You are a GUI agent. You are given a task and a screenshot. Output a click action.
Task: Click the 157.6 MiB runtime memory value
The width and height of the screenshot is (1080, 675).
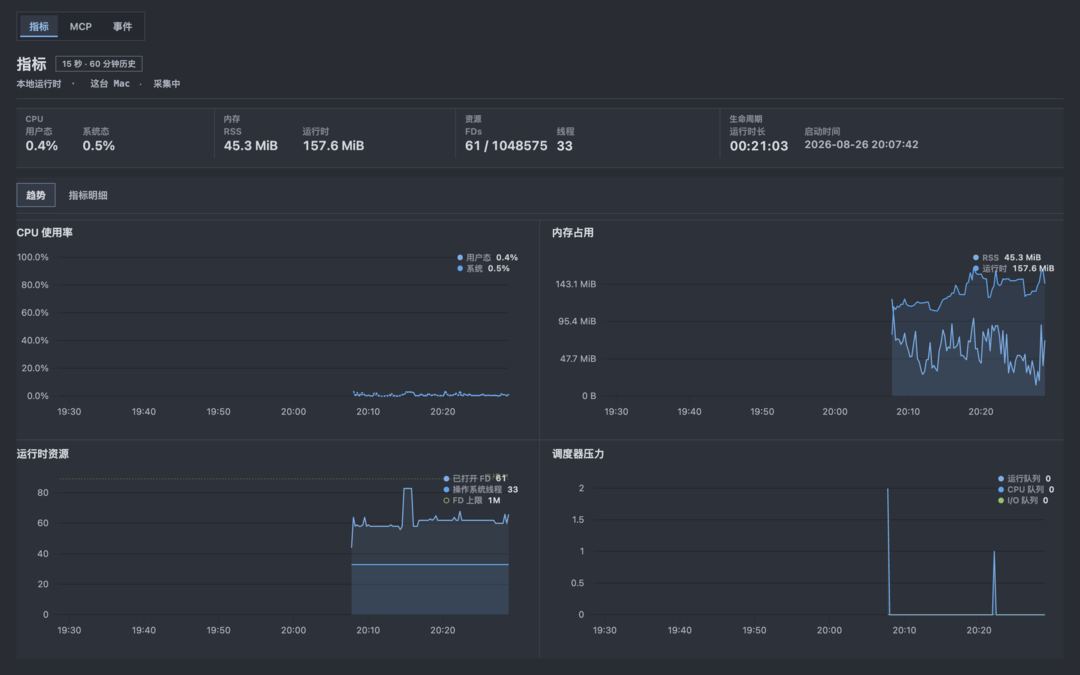tap(333, 145)
